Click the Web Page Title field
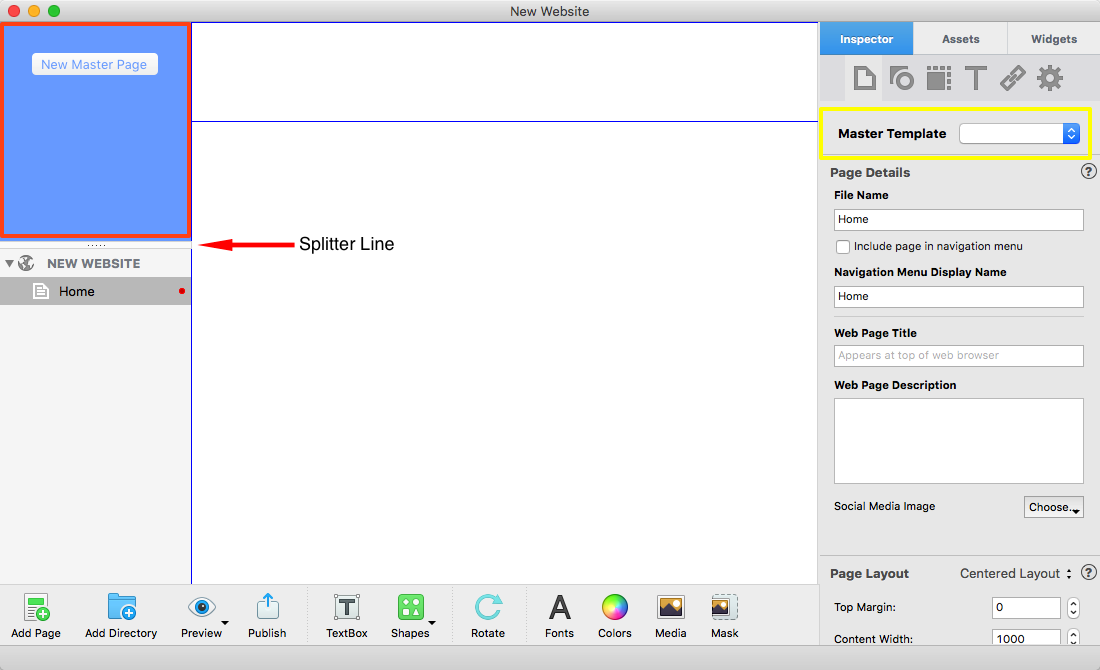 (x=958, y=355)
